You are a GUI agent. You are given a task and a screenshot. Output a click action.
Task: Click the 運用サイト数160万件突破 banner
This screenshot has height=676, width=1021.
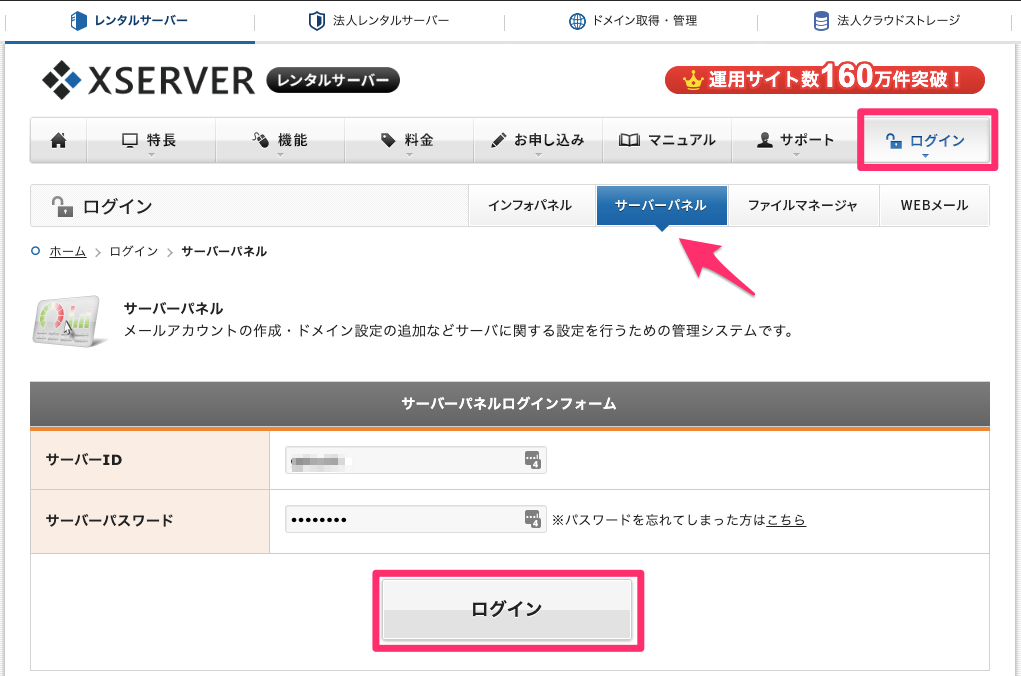tap(824, 79)
